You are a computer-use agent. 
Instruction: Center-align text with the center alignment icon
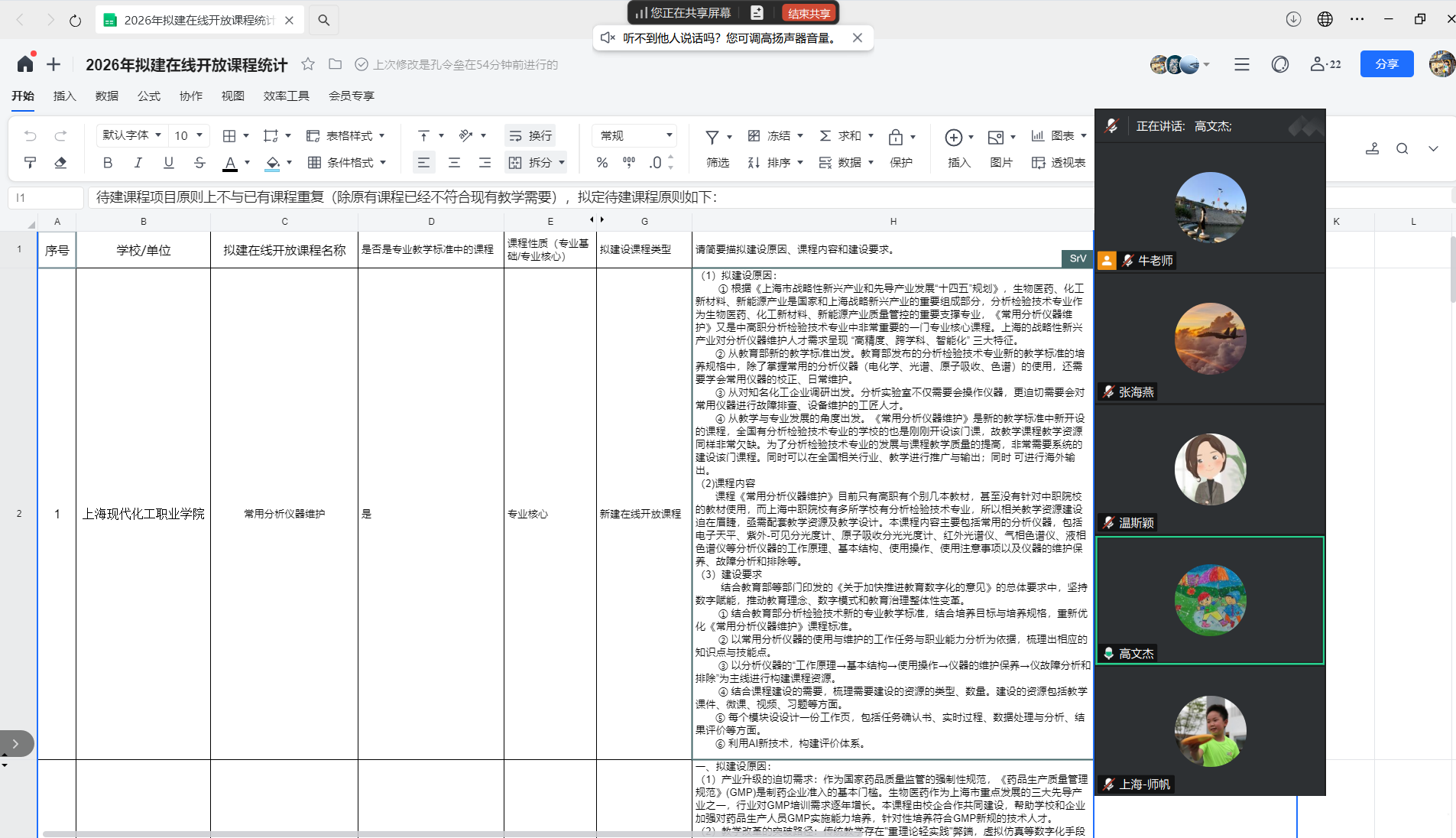coord(454,163)
